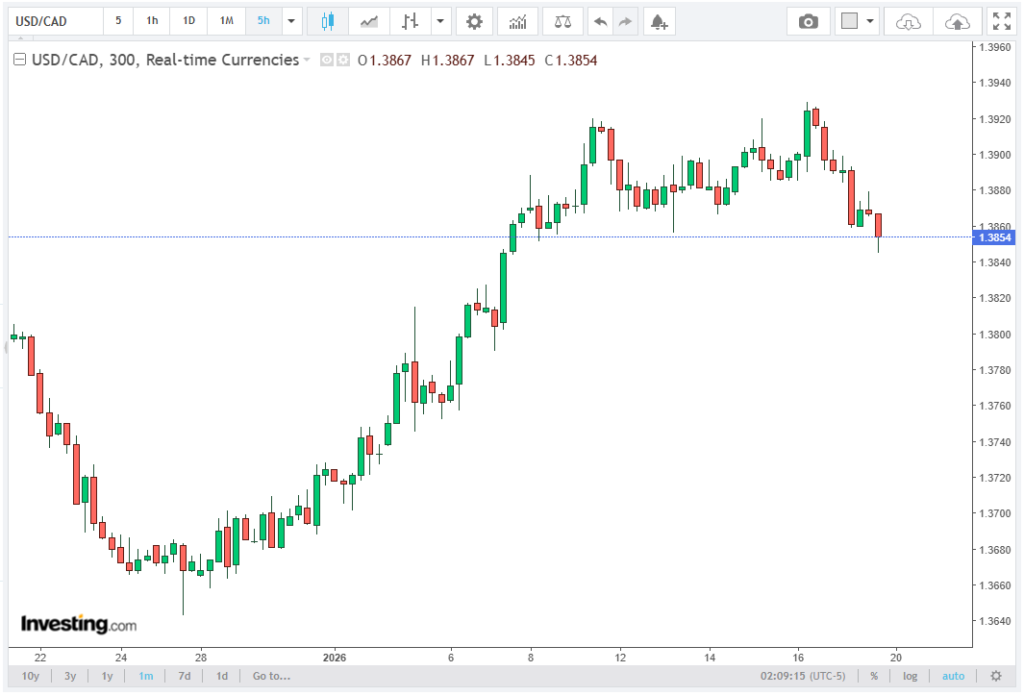Toggle auto scale mode
Screen dimensions: 1024x696
(x=953, y=676)
